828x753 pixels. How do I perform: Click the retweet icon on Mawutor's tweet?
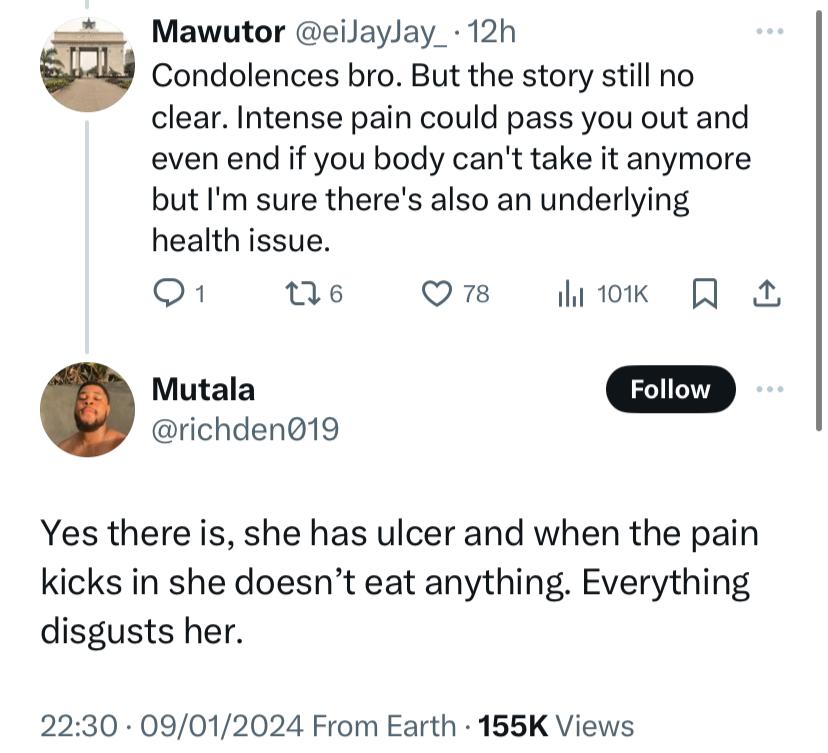tap(297, 293)
